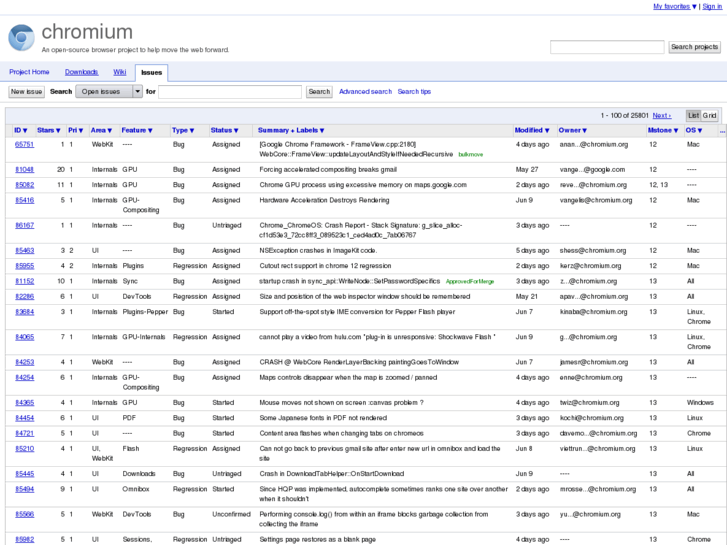Open issue 85463
This screenshot has width=727, height=545.
coord(25,250)
